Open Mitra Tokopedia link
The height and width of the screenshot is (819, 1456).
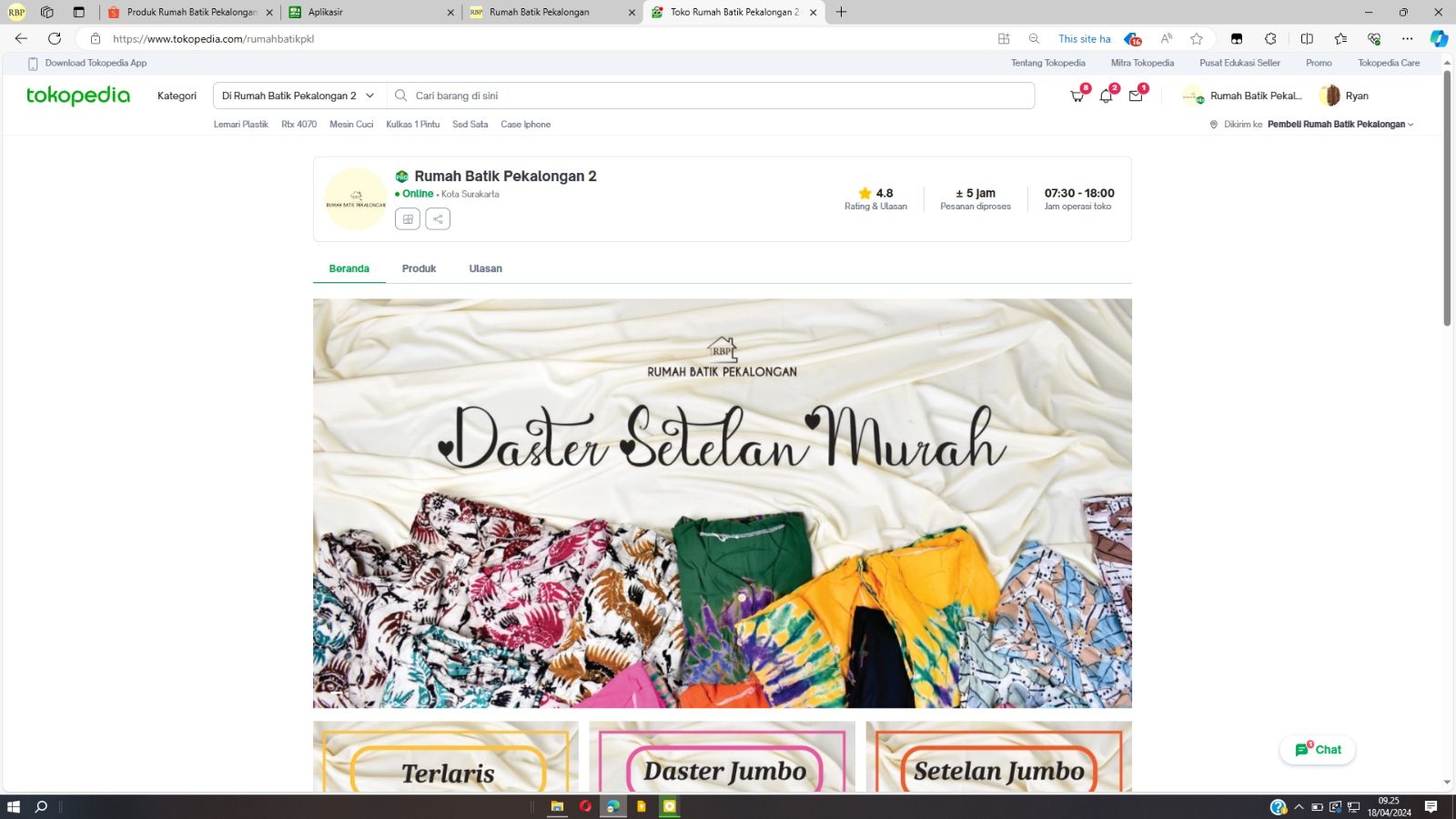pyautogui.click(x=1142, y=63)
